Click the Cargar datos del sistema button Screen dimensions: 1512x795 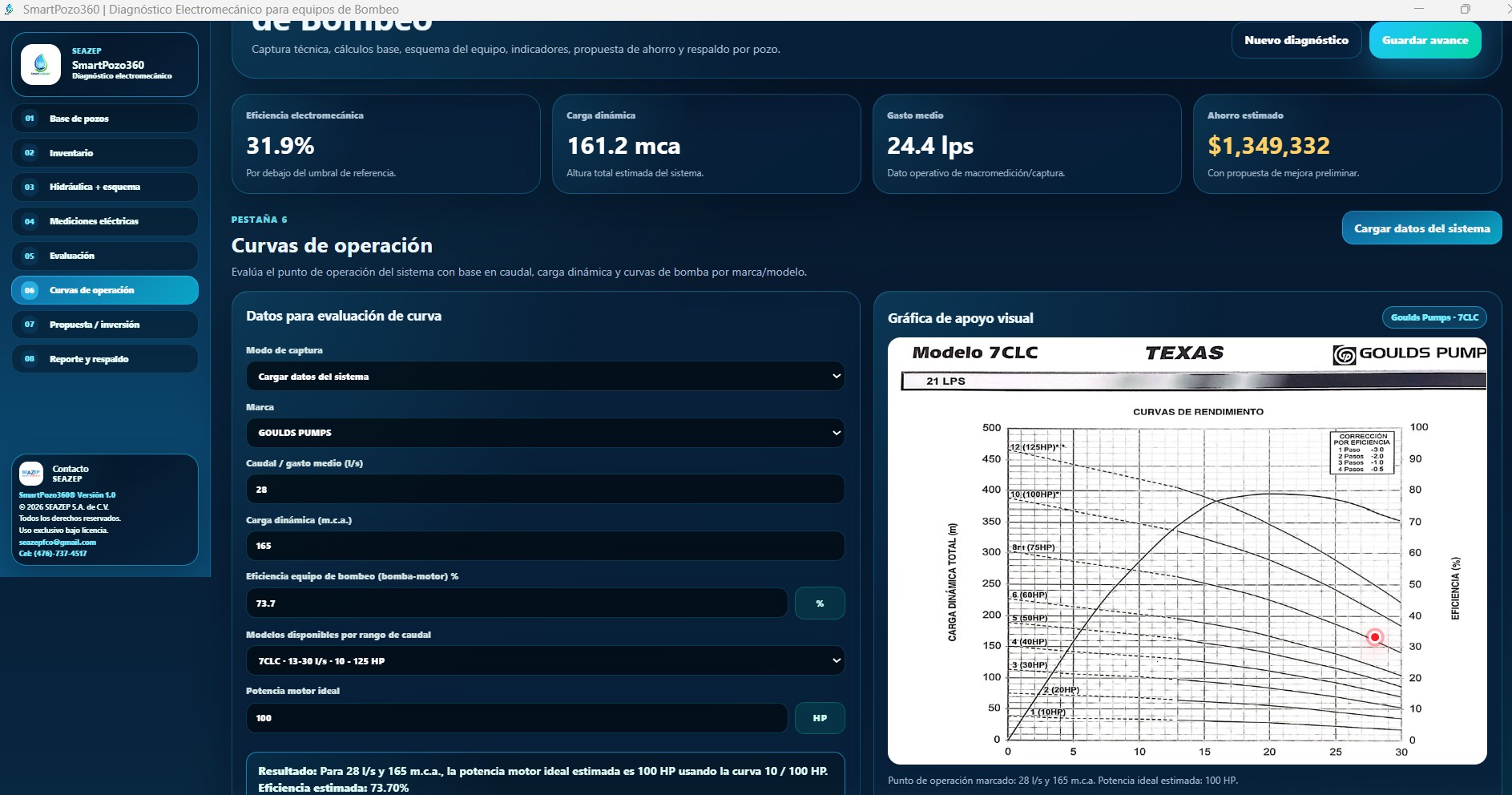1421,228
